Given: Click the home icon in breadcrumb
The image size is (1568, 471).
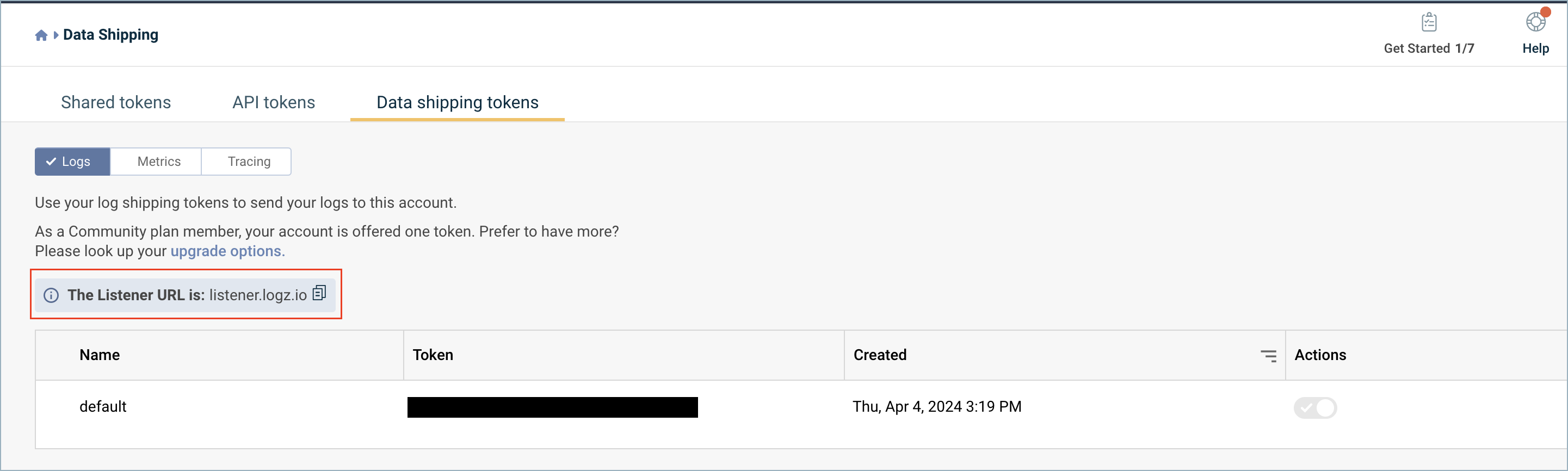Looking at the screenshot, I should coord(41,35).
